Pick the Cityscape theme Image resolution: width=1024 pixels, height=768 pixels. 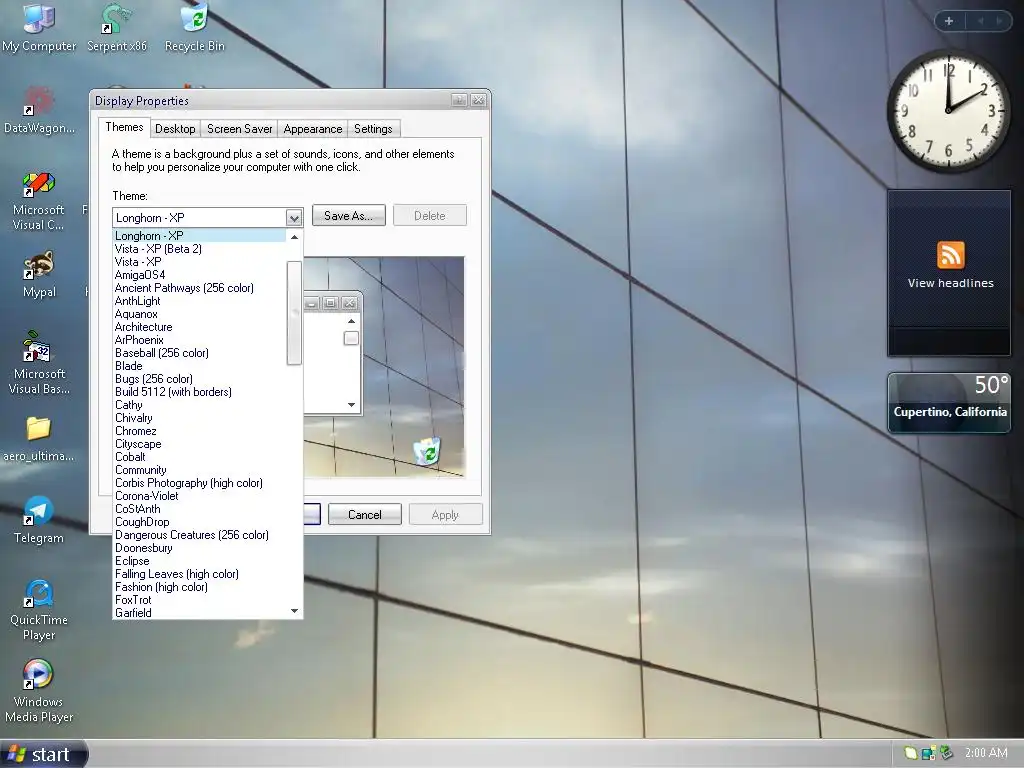[x=199, y=444]
